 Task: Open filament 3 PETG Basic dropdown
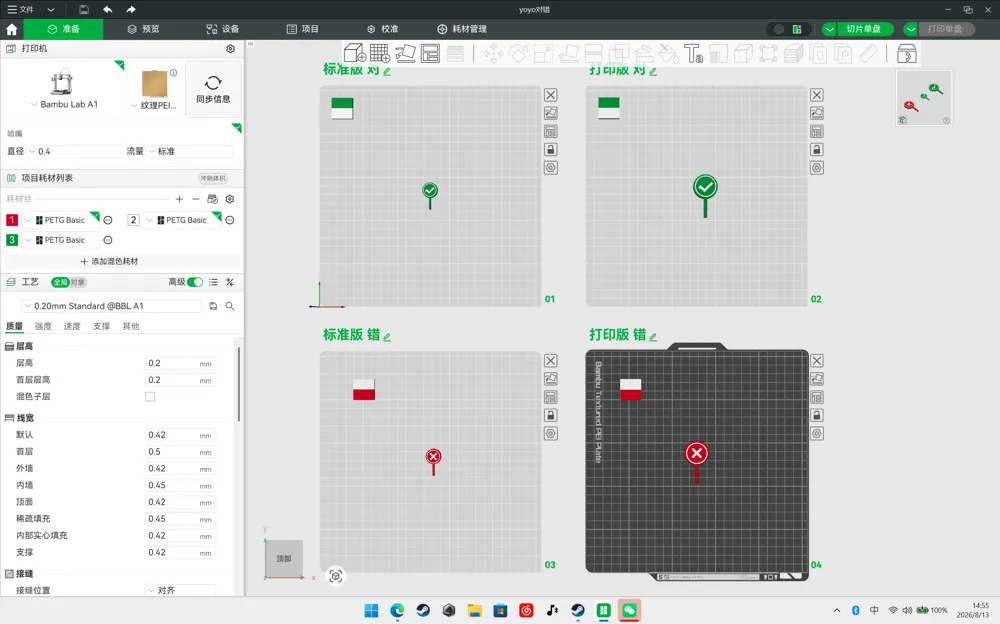coord(61,240)
